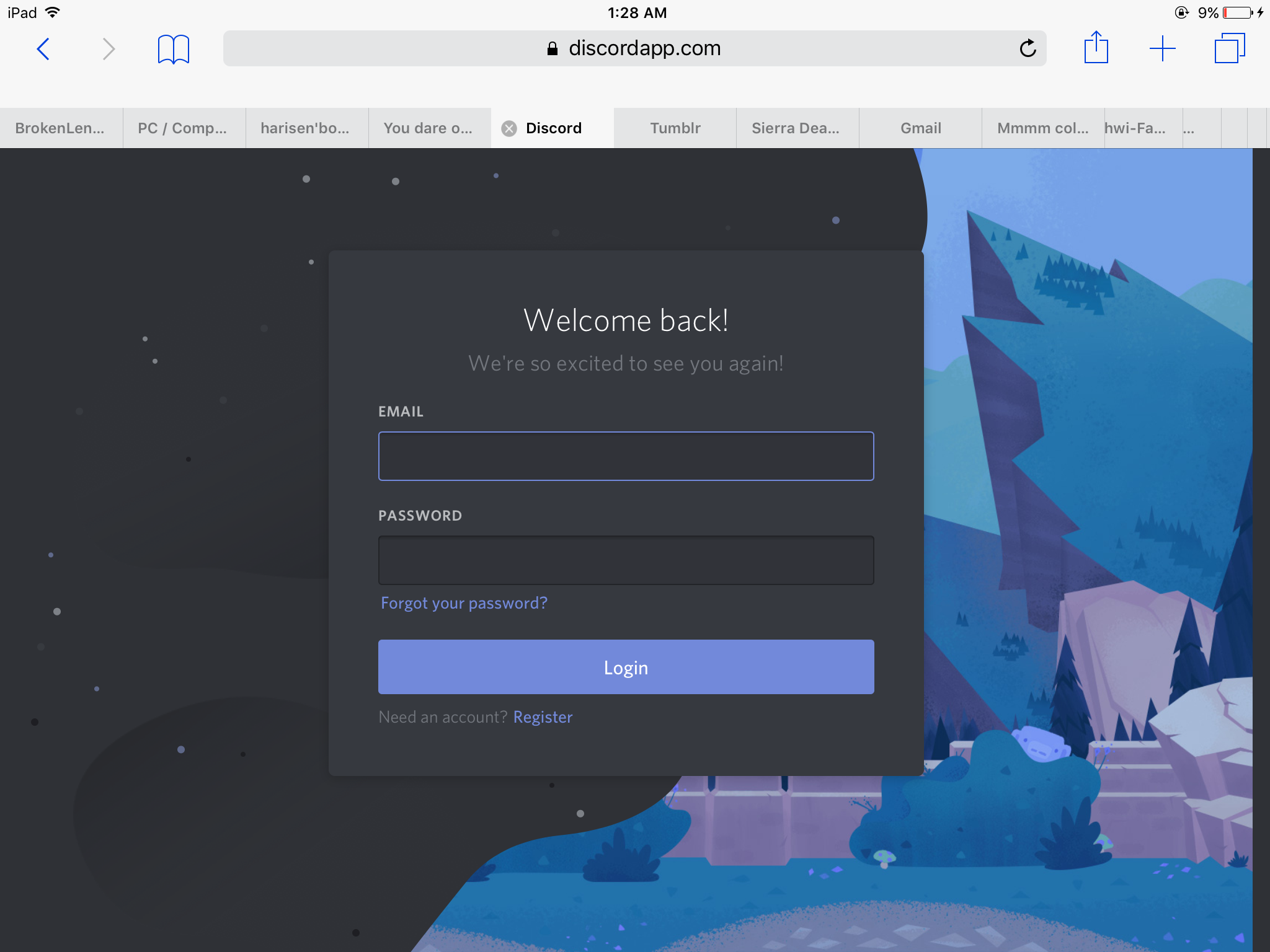This screenshot has height=952, width=1270.
Task: Tap the Safari back arrow
Action: (43, 49)
